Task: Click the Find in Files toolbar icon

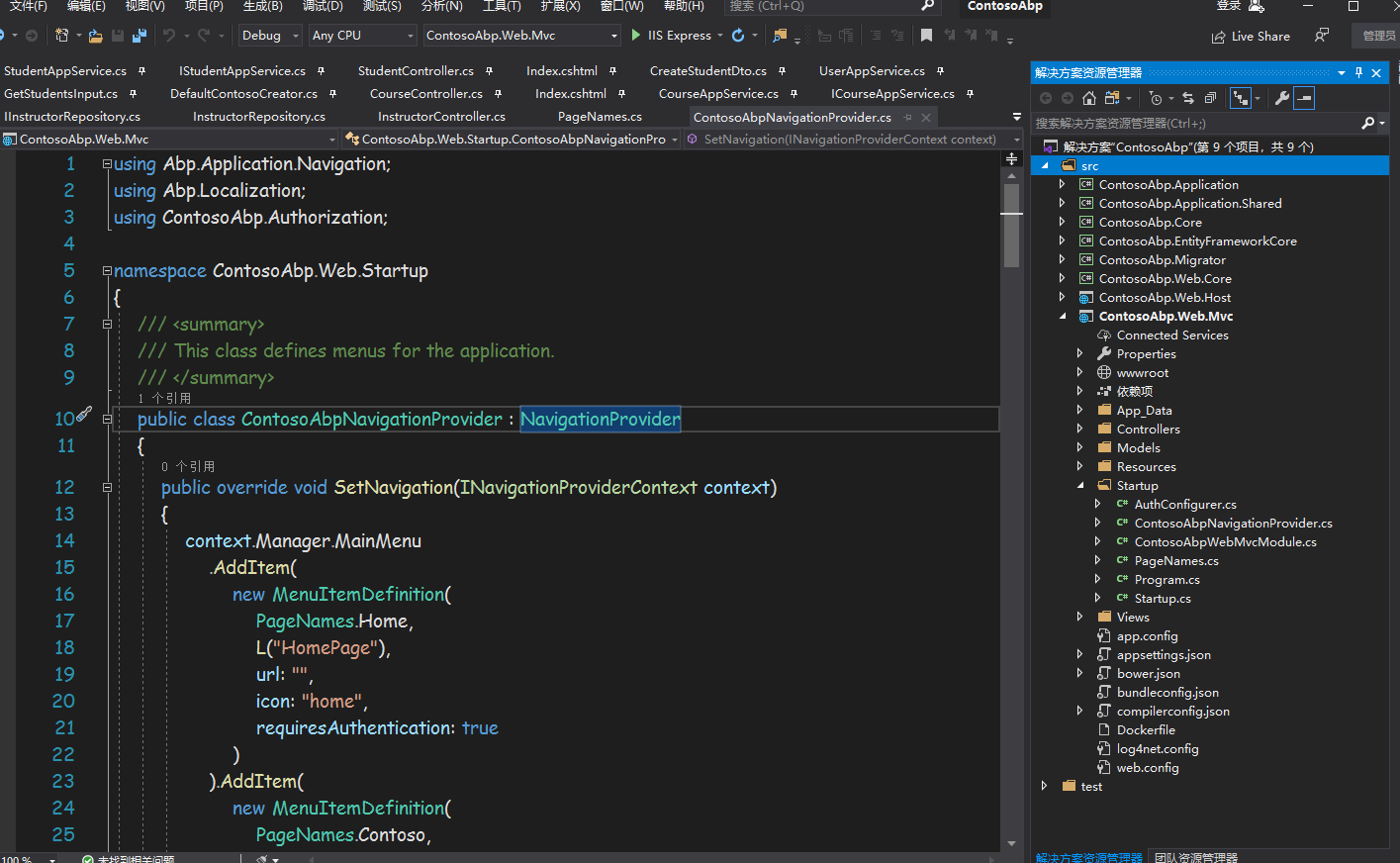Action: pos(780,36)
